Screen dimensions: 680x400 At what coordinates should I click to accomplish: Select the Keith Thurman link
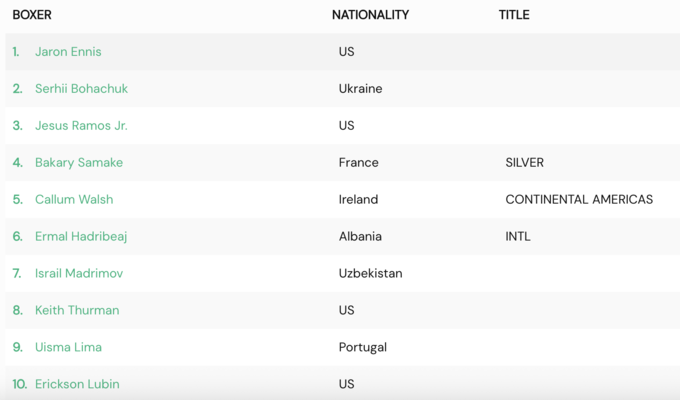pyautogui.click(x=77, y=310)
